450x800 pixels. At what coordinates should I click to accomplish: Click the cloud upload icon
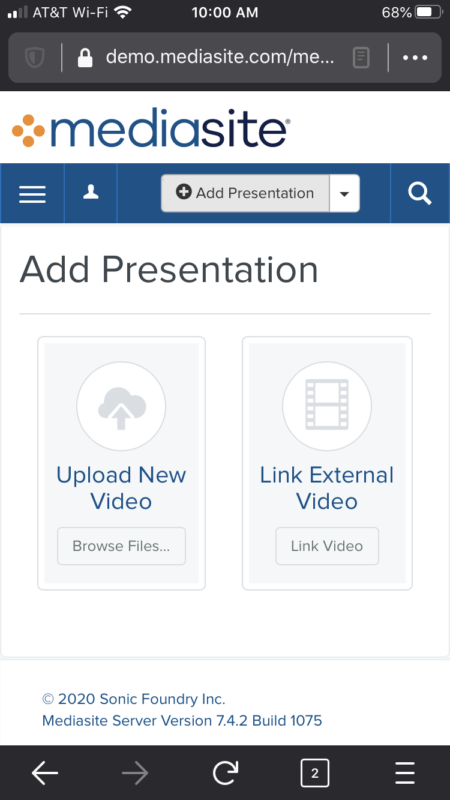(x=121, y=406)
